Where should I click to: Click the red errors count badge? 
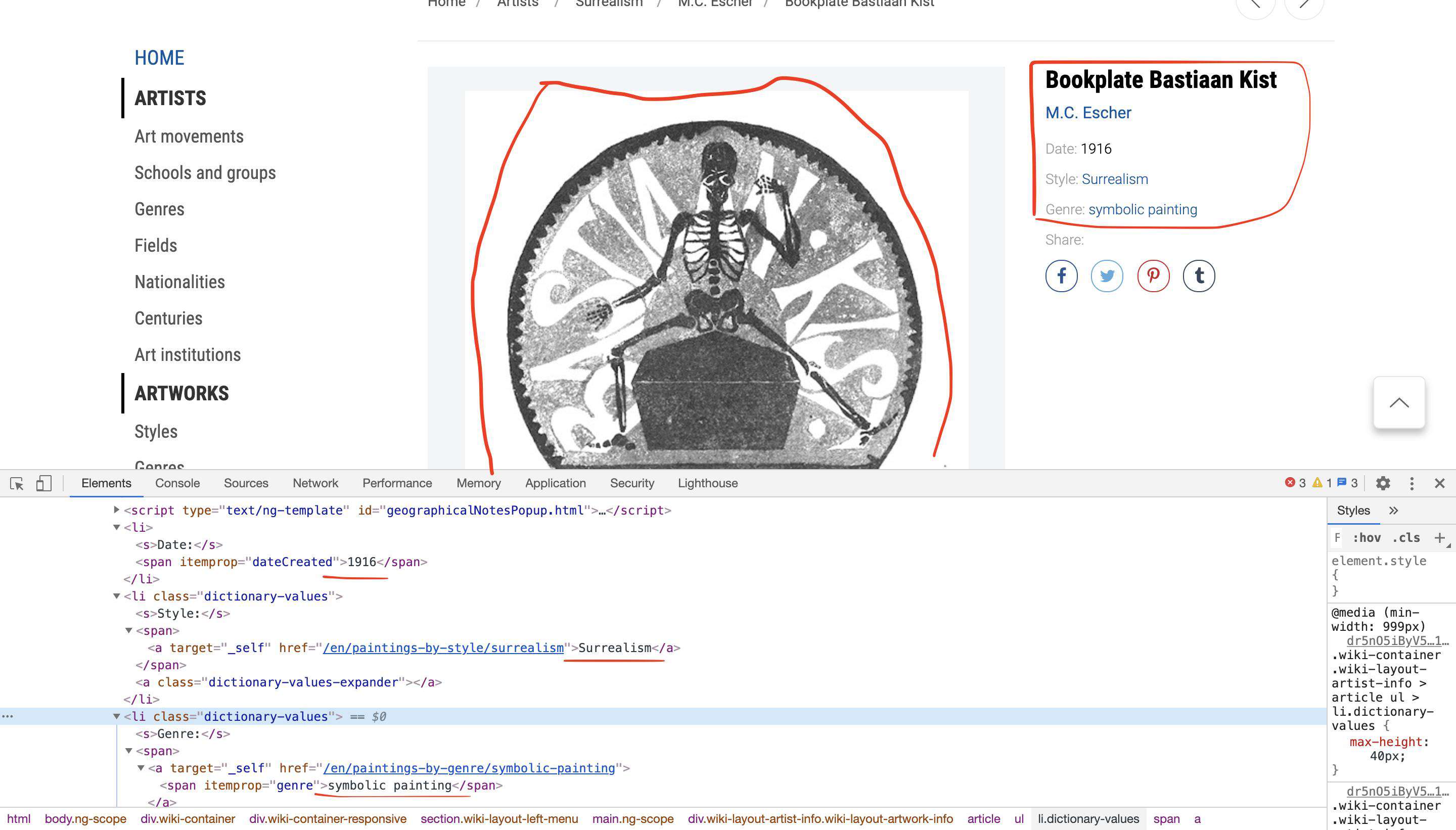click(x=1295, y=483)
